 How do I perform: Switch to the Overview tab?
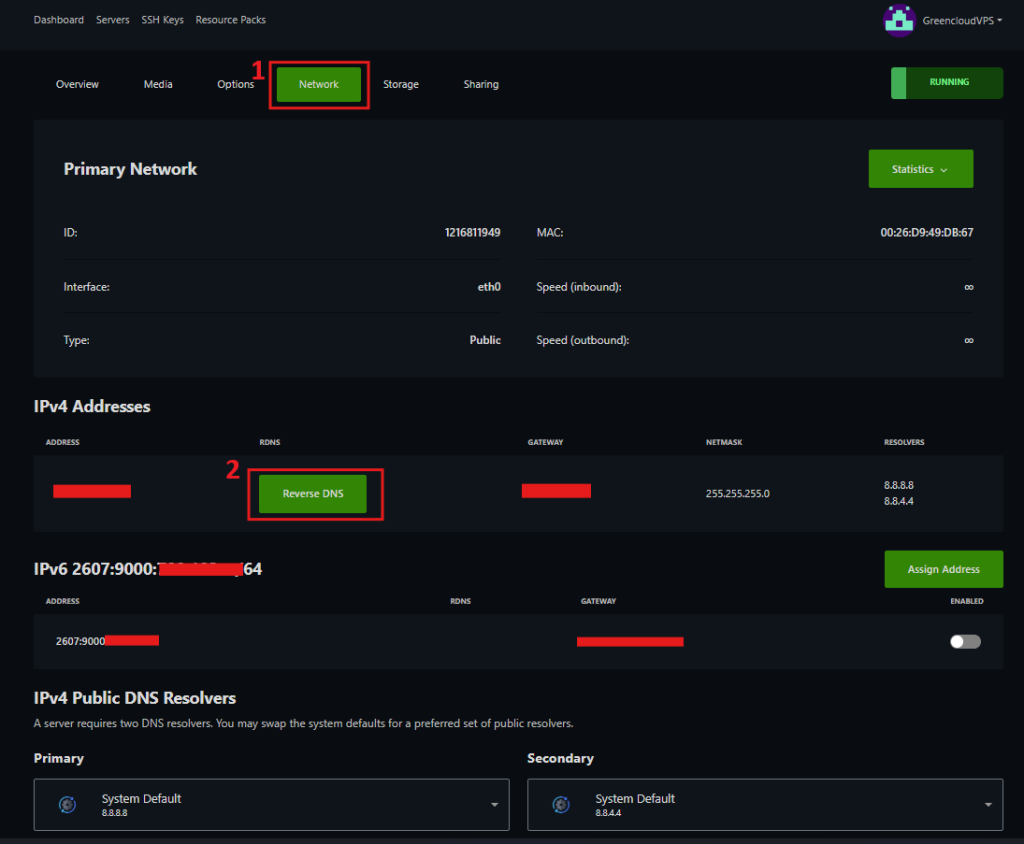[77, 84]
